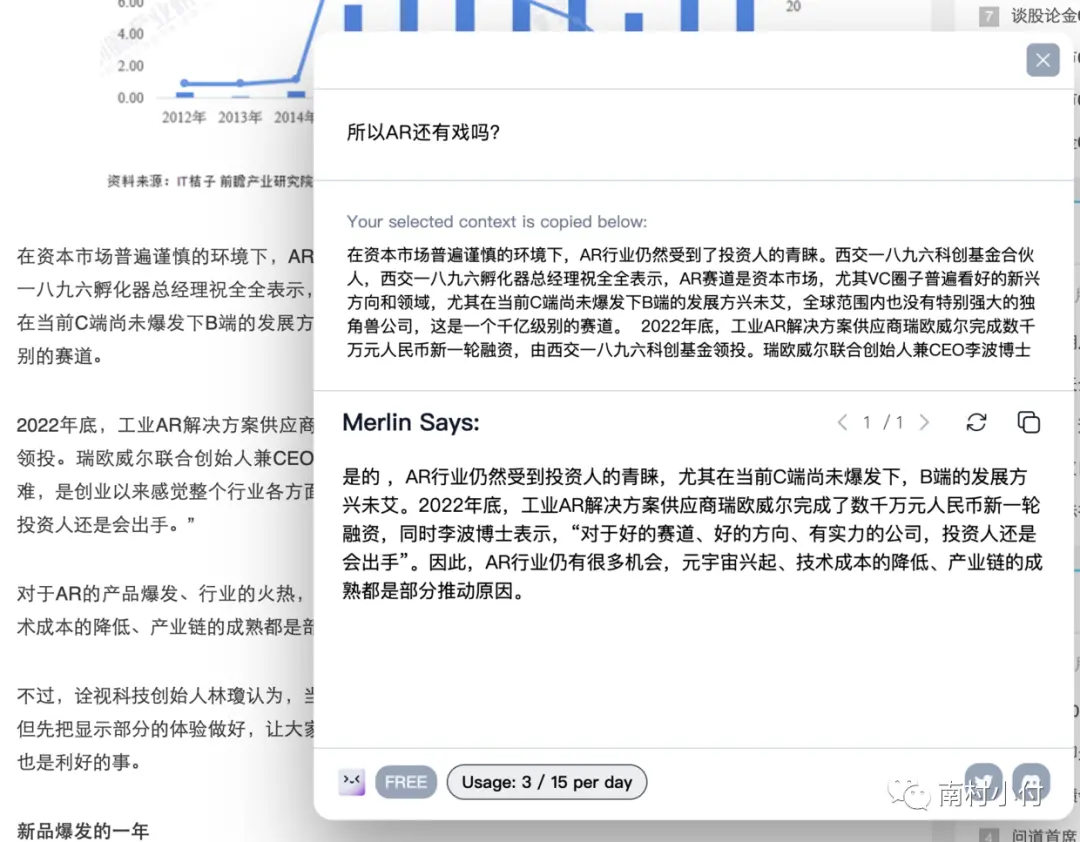Image resolution: width=1080 pixels, height=842 pixels.
Task: Click the "Your selected context is copied below" label
Action: tap(497, 222)
